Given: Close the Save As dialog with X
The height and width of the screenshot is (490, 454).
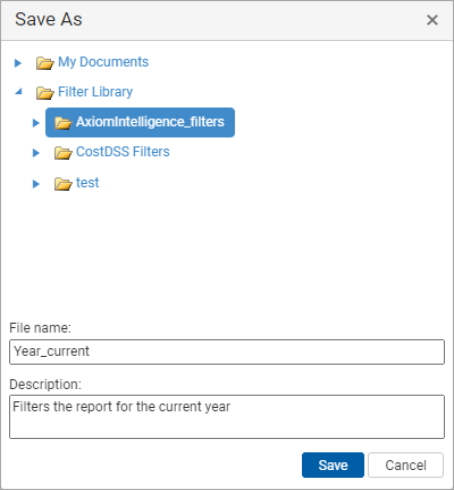Looking at the screenshot, I should pyautogui.click(x=432, y=20).
